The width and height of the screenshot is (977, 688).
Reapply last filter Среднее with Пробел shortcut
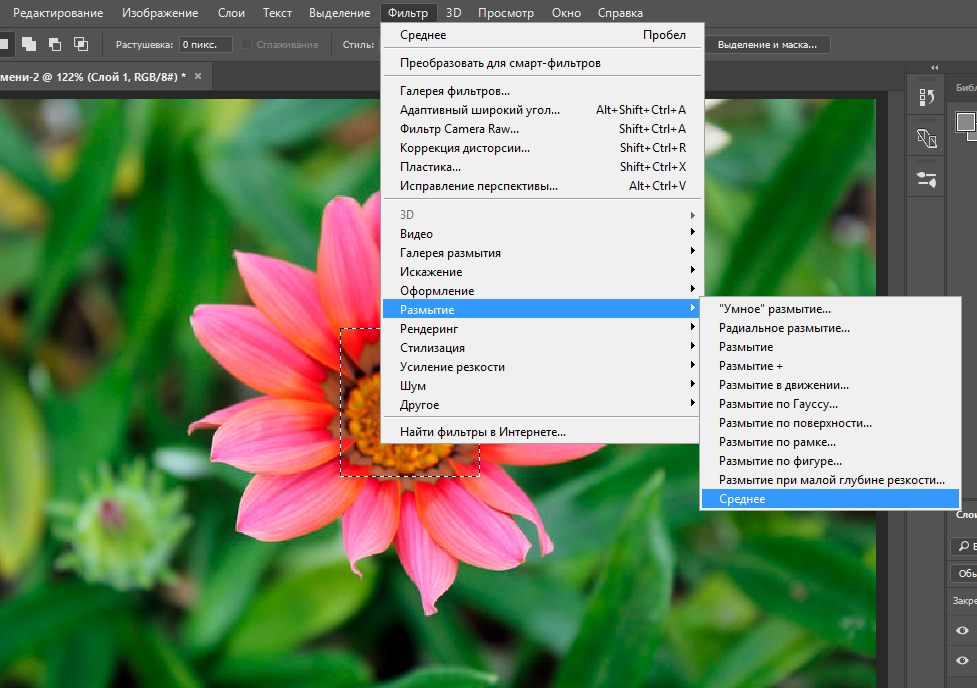click(542, 35)
